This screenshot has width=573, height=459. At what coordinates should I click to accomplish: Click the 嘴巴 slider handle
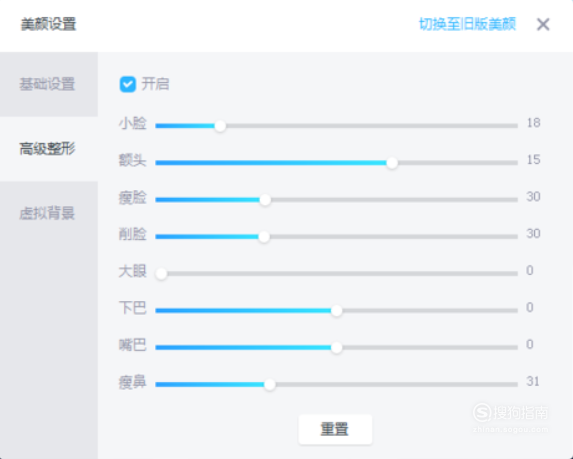coord(337,348)
